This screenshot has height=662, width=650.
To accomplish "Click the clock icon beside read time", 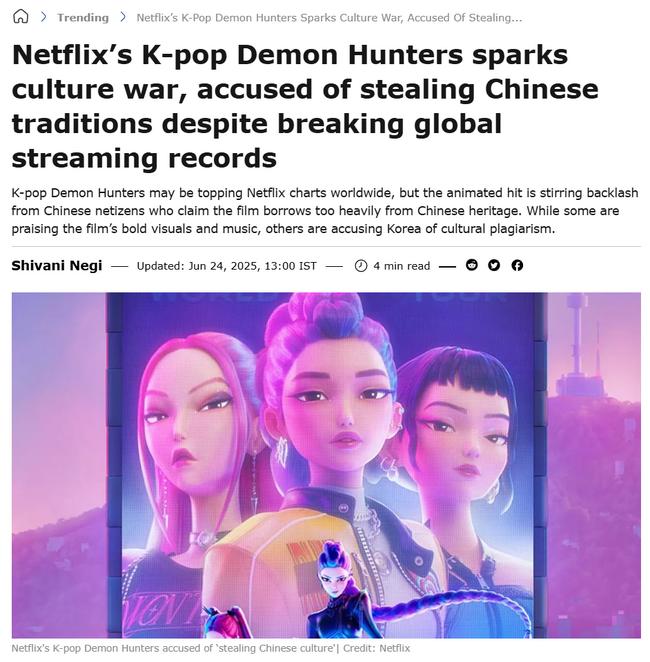I will [360, 266].
